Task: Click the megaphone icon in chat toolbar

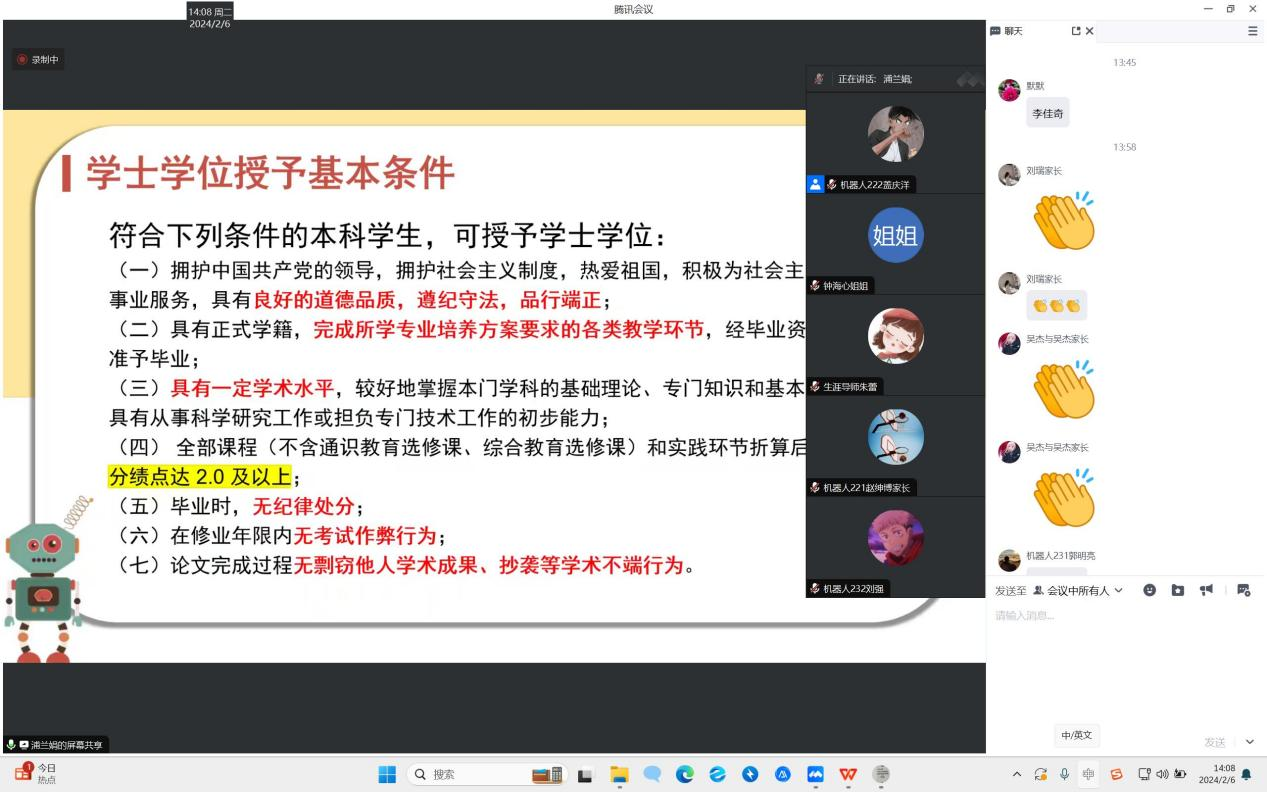Action: pos(1205,590)
